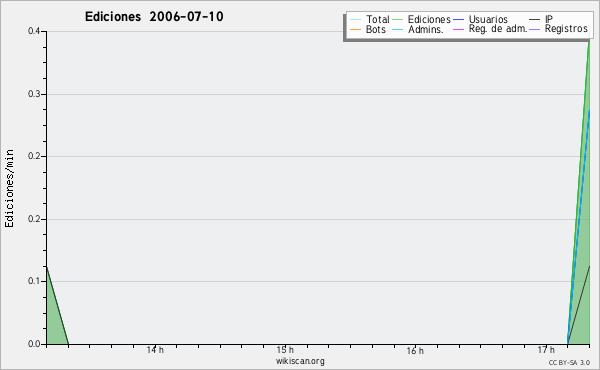
Task: Click the 16 h axis label
Action: [x=415, y=350]
